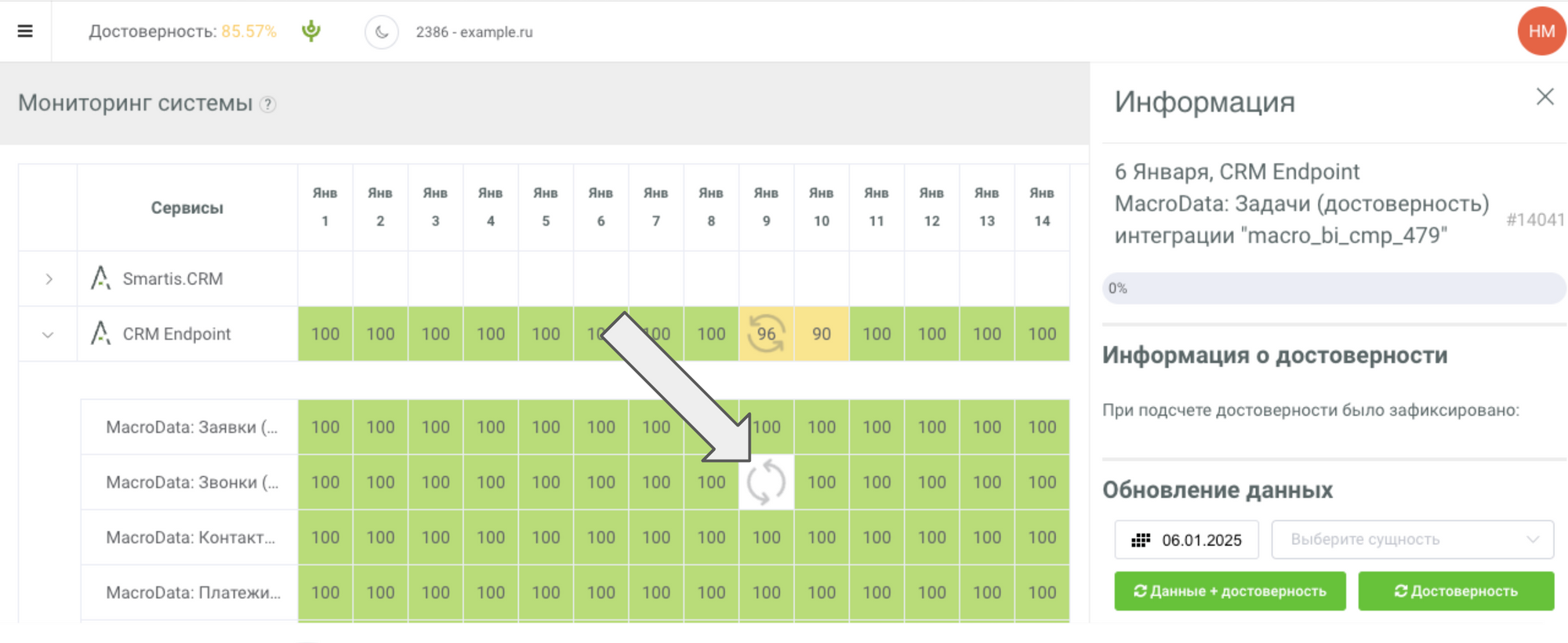The image size is (1568, 643).
Task: Click help icon next to Мониторинг системы
Action: [268, 104]
